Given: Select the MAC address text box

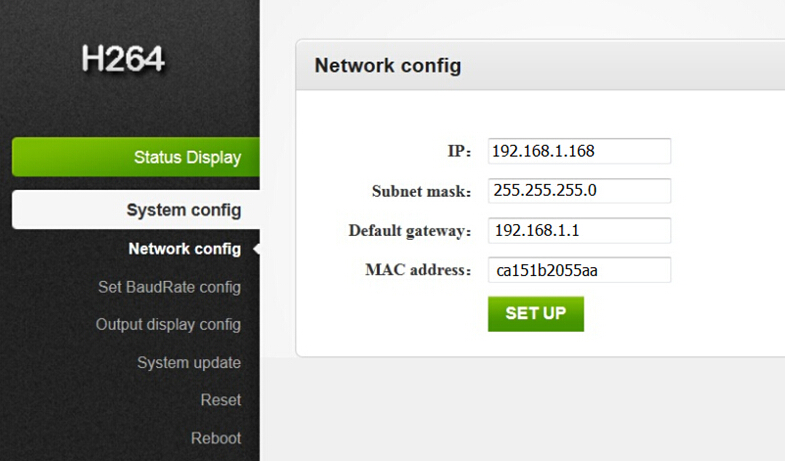Looking at the screenshot, I should point(579,270).
